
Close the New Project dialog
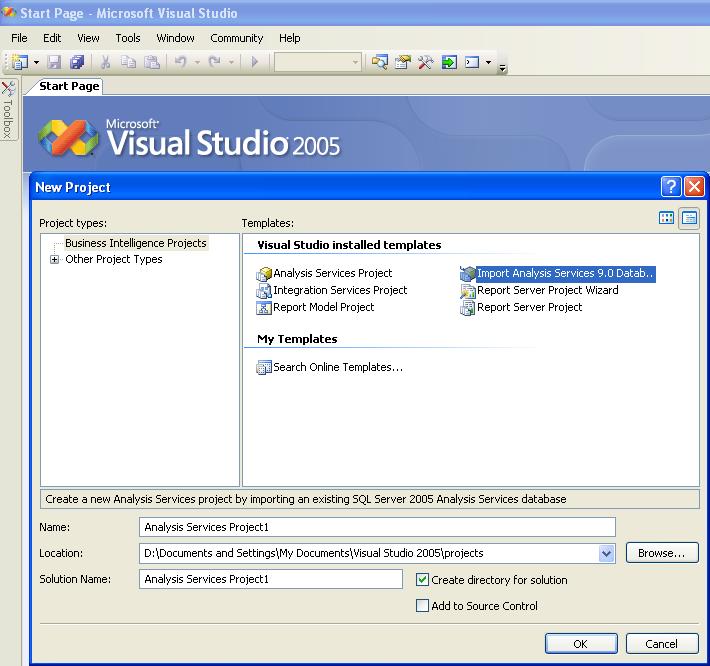pos(694,187)
